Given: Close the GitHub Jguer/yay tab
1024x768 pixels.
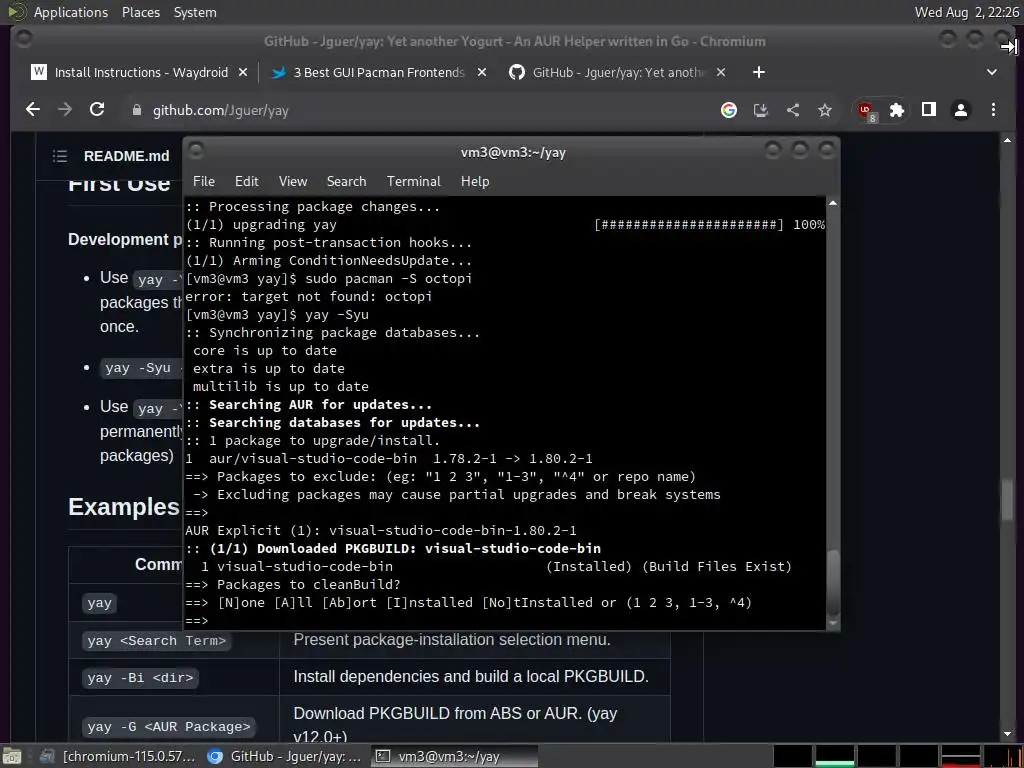Looking at the screenshot, I should (x=720, y=72).
